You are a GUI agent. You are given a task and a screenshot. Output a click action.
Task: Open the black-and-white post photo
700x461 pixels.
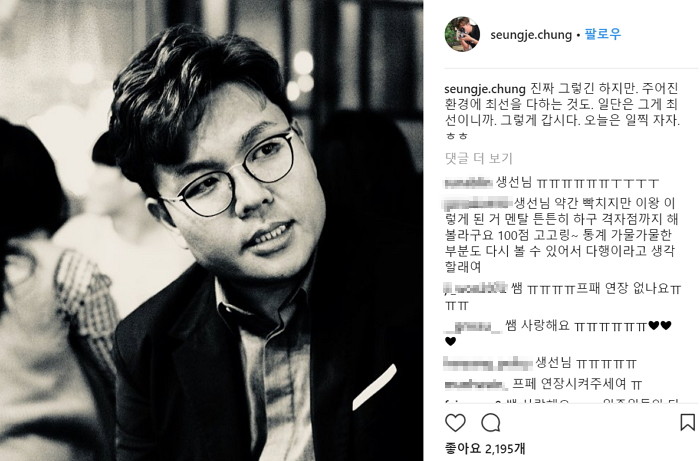point(212,230)
